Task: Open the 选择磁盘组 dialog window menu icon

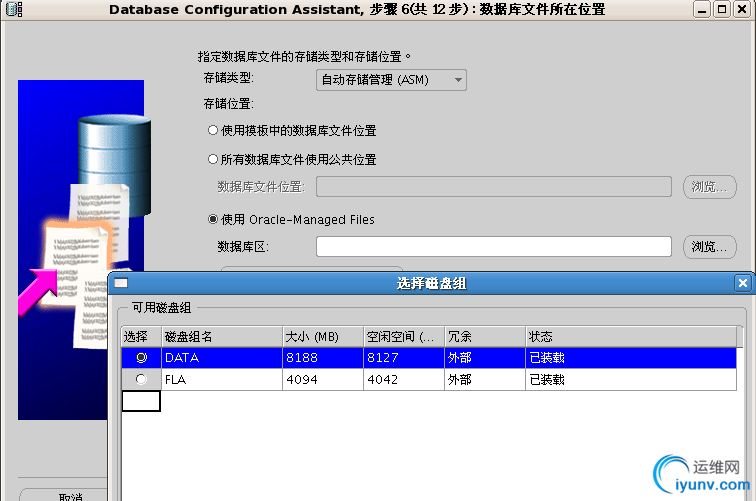Action: 121,283
